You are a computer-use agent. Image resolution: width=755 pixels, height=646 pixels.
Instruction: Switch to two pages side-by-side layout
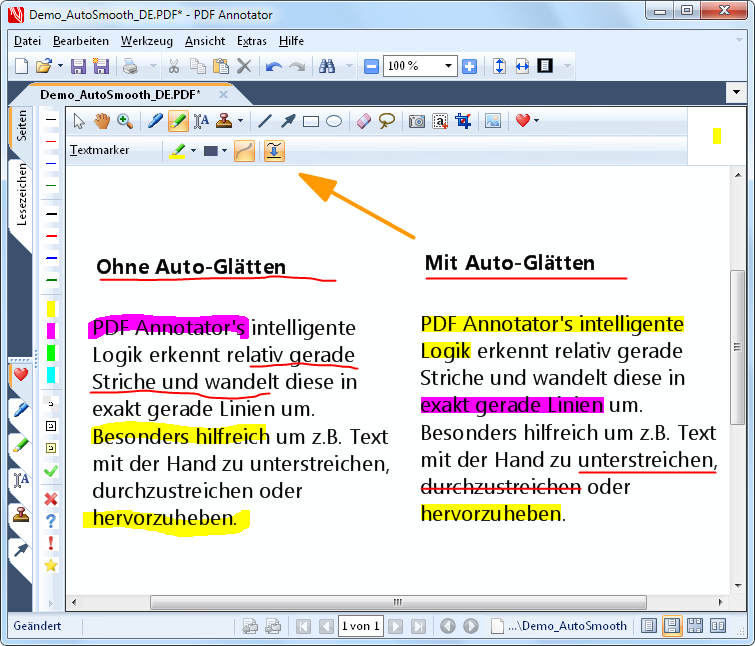point(718,626)
